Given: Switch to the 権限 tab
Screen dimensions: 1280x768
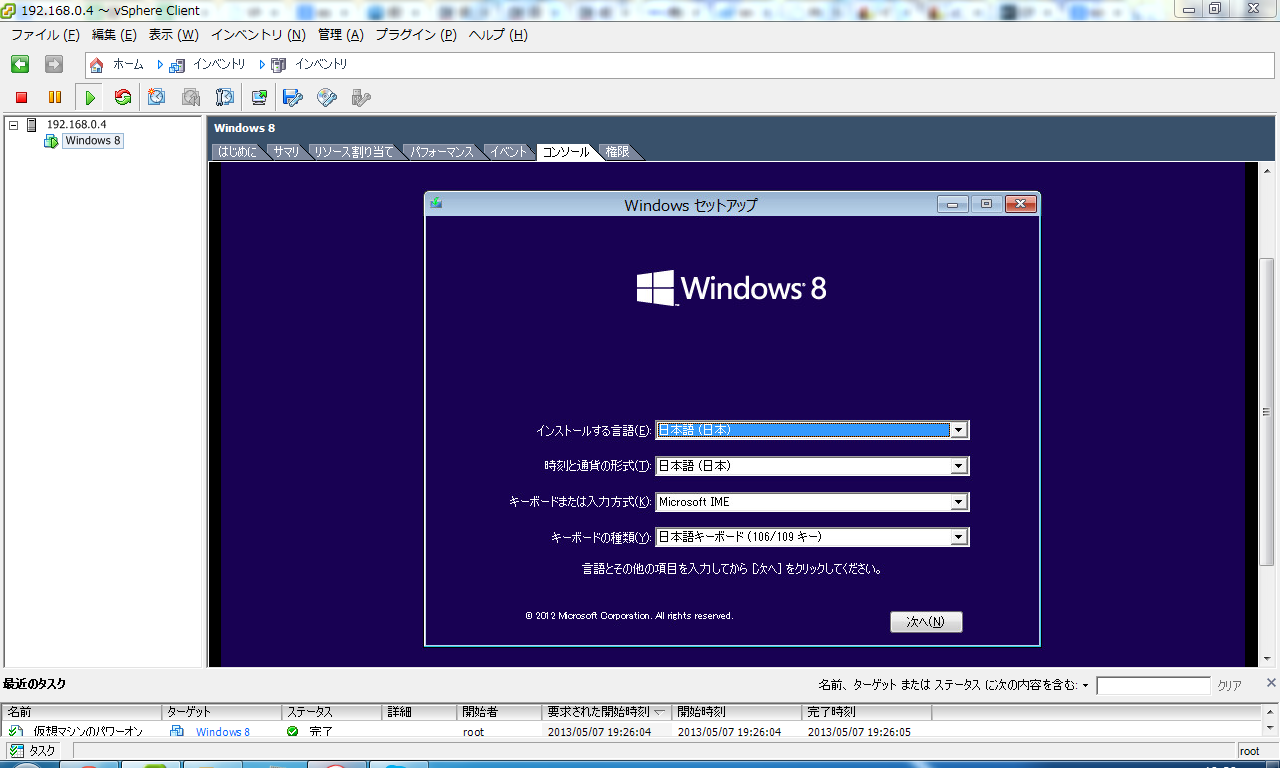Looking at the screenshot, I should coord(618,152).
